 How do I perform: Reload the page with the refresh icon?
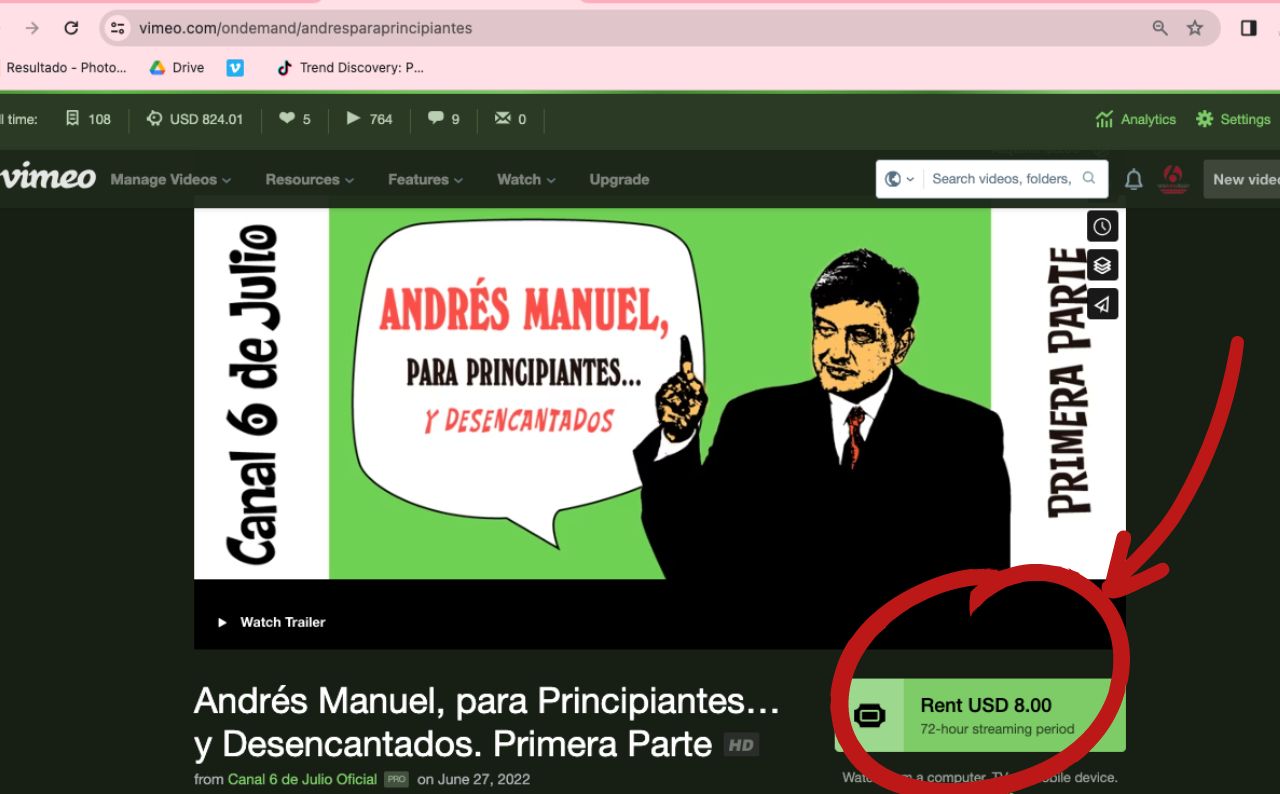[x=71, y=28]
